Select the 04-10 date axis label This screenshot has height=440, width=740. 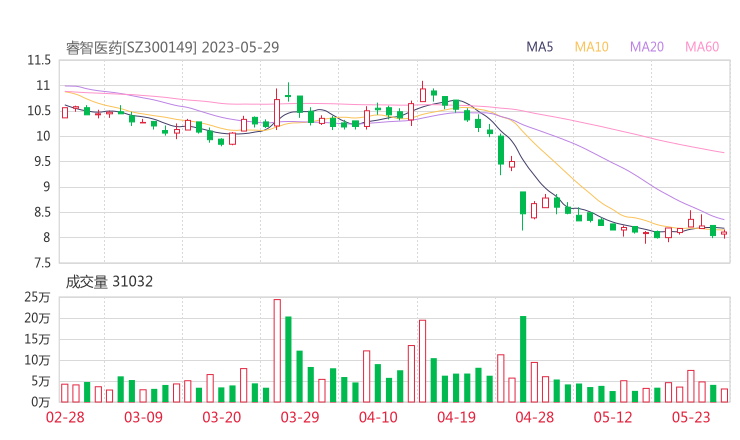[378, 417]
